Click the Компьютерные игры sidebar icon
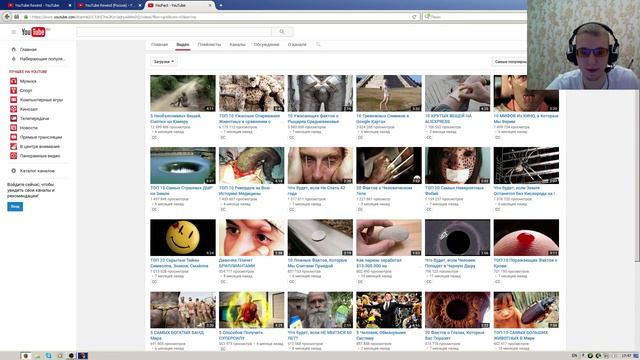This screenshot has width=640, height=360. (13, 100)
